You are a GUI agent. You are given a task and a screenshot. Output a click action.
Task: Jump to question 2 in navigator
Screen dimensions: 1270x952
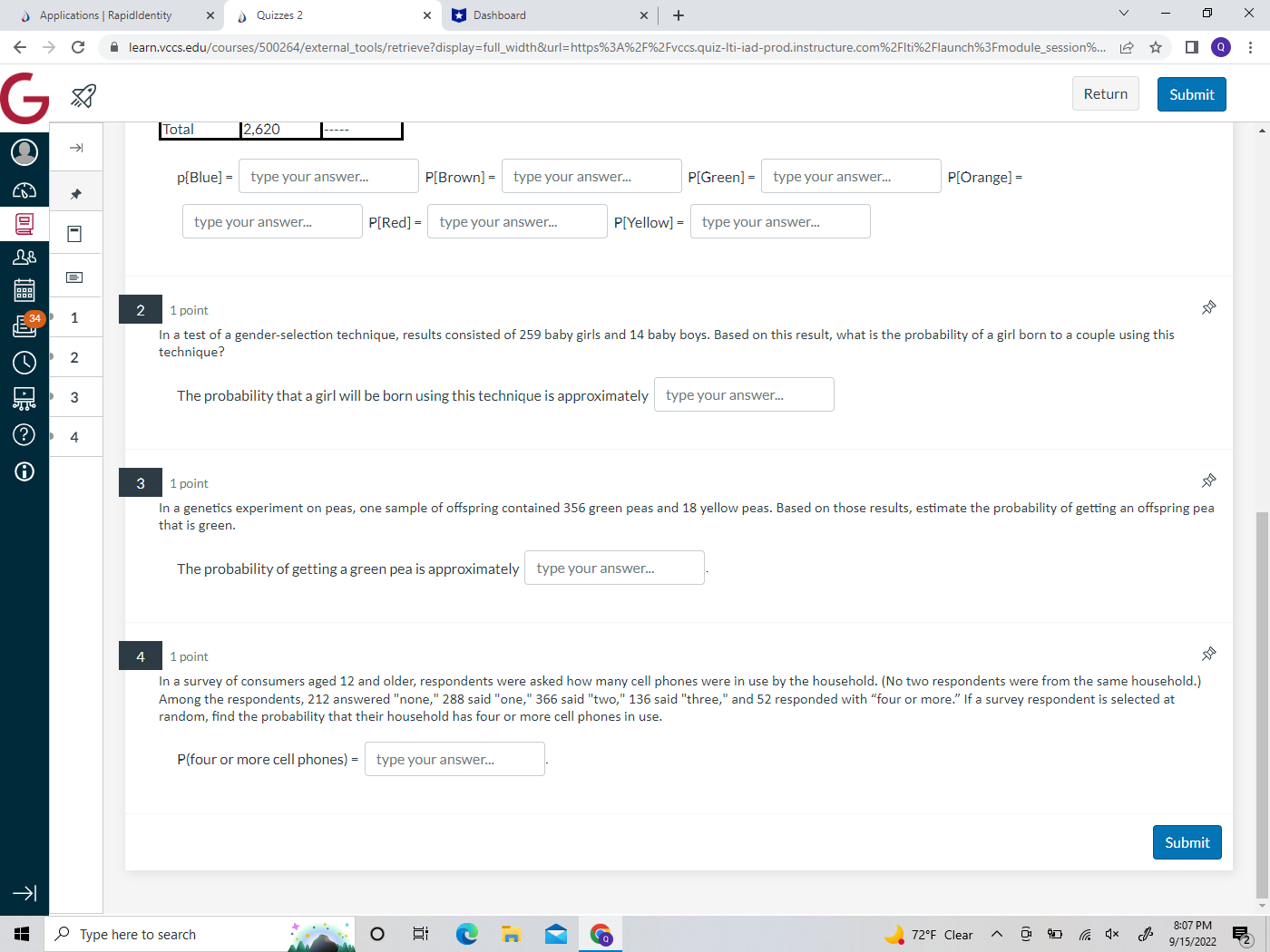75,357
